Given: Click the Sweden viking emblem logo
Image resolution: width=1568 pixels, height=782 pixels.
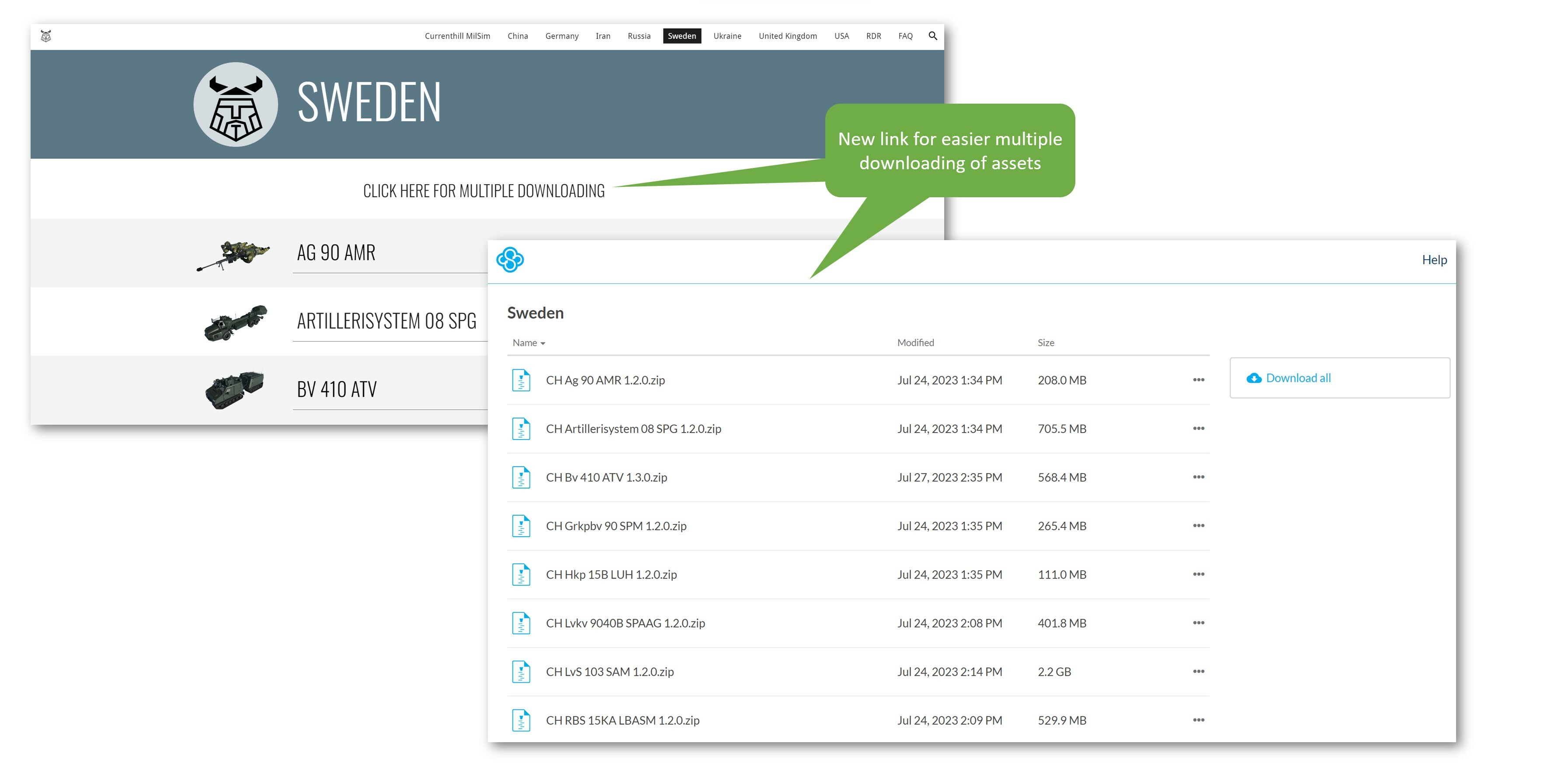Looking at the screenshot, I should tap(236, 104).
